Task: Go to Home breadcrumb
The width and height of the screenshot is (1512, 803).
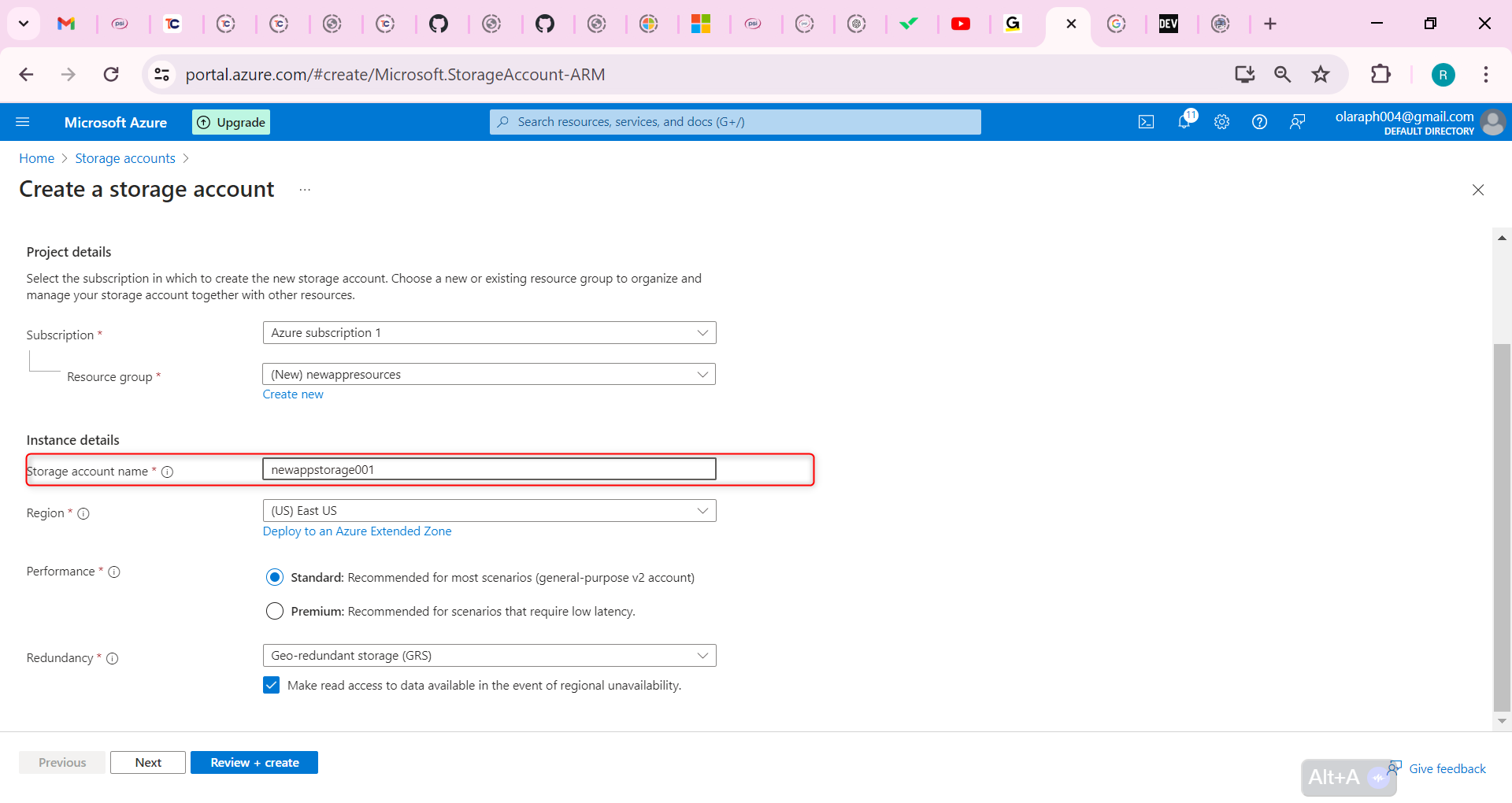Action: [37, 158]
